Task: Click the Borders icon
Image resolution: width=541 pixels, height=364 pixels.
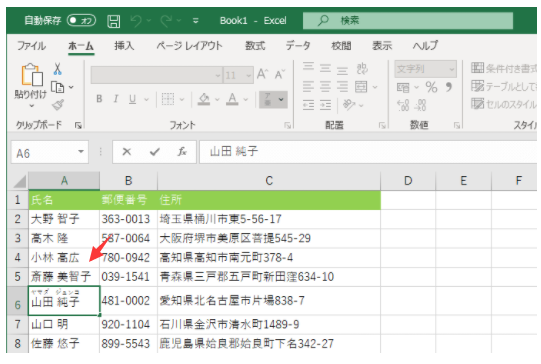Action: 168,99
